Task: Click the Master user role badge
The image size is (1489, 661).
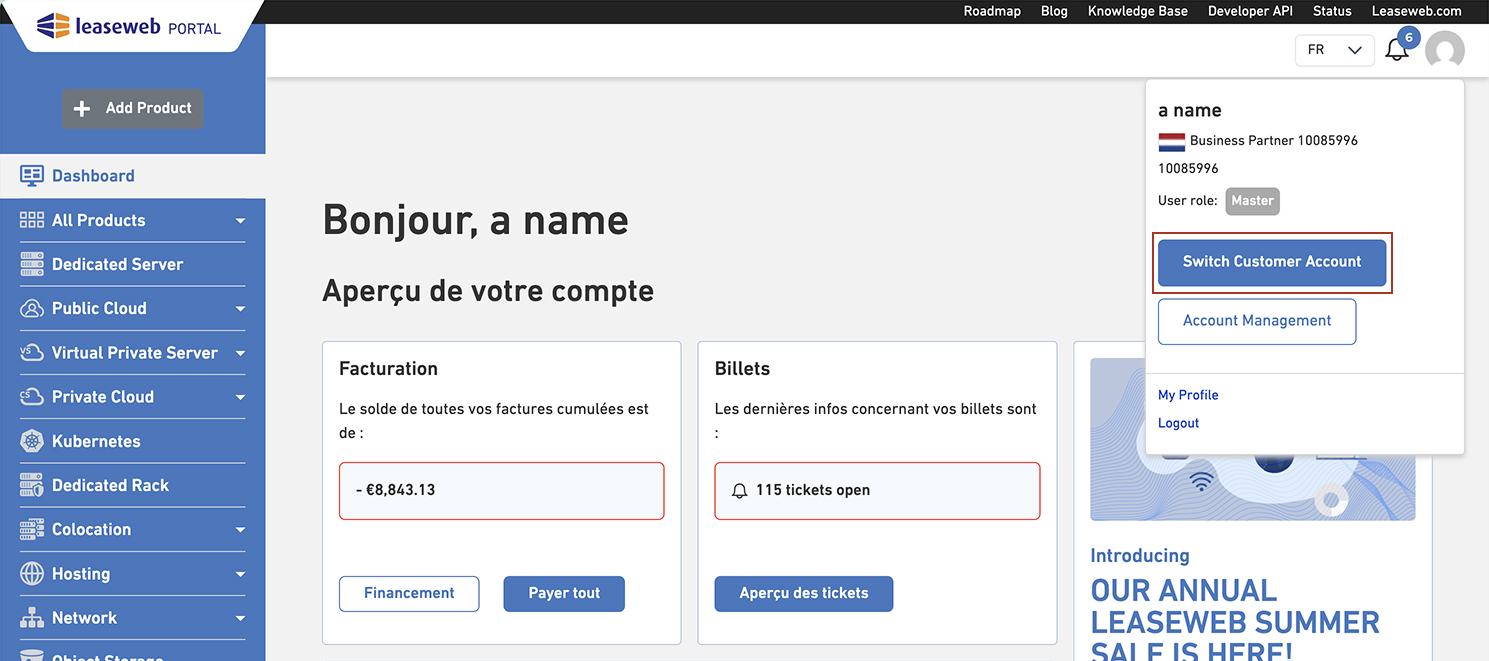Action: tap(1252, 201)
